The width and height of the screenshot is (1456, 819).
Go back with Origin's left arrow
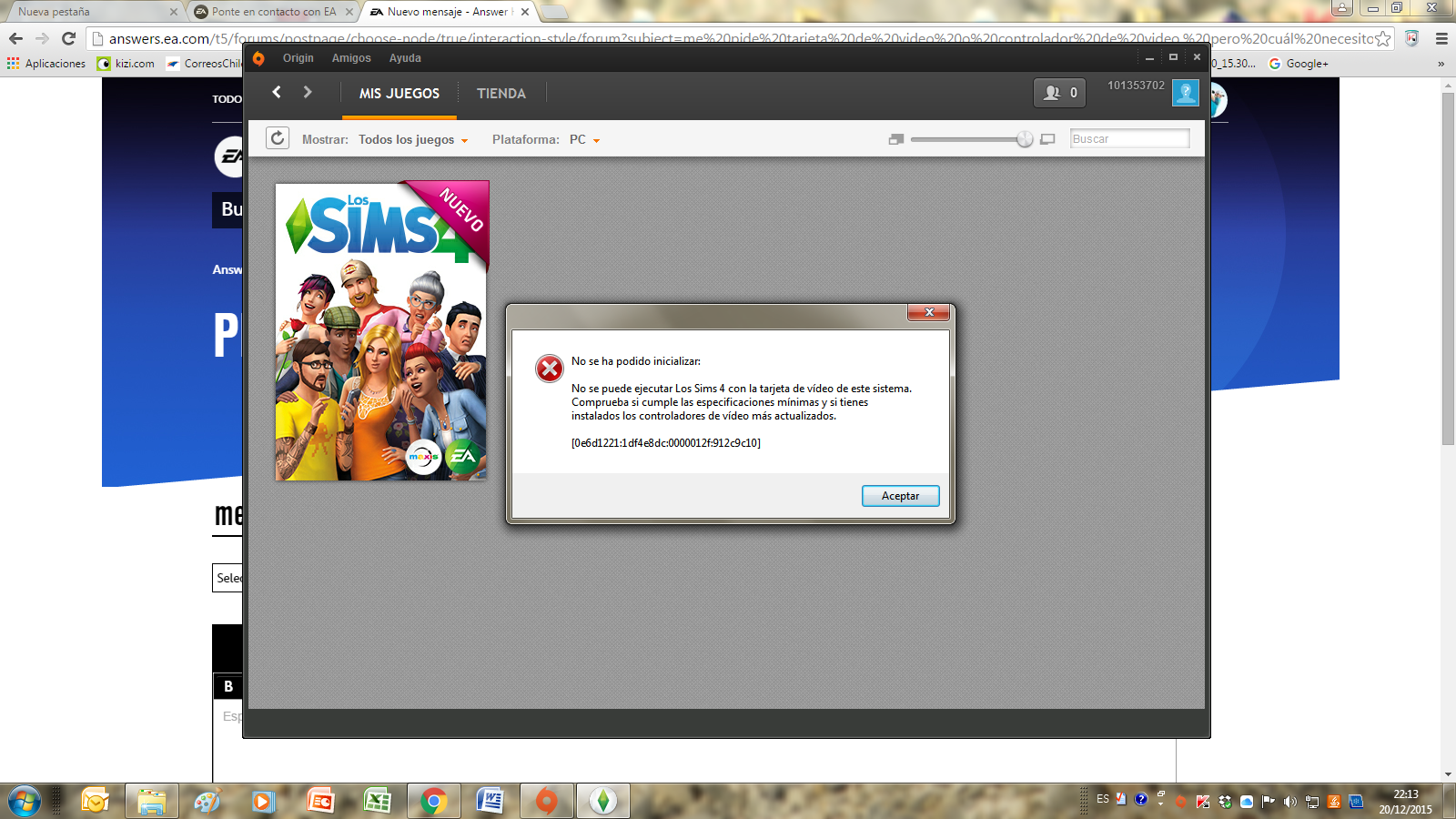click(x=277, y=92)
